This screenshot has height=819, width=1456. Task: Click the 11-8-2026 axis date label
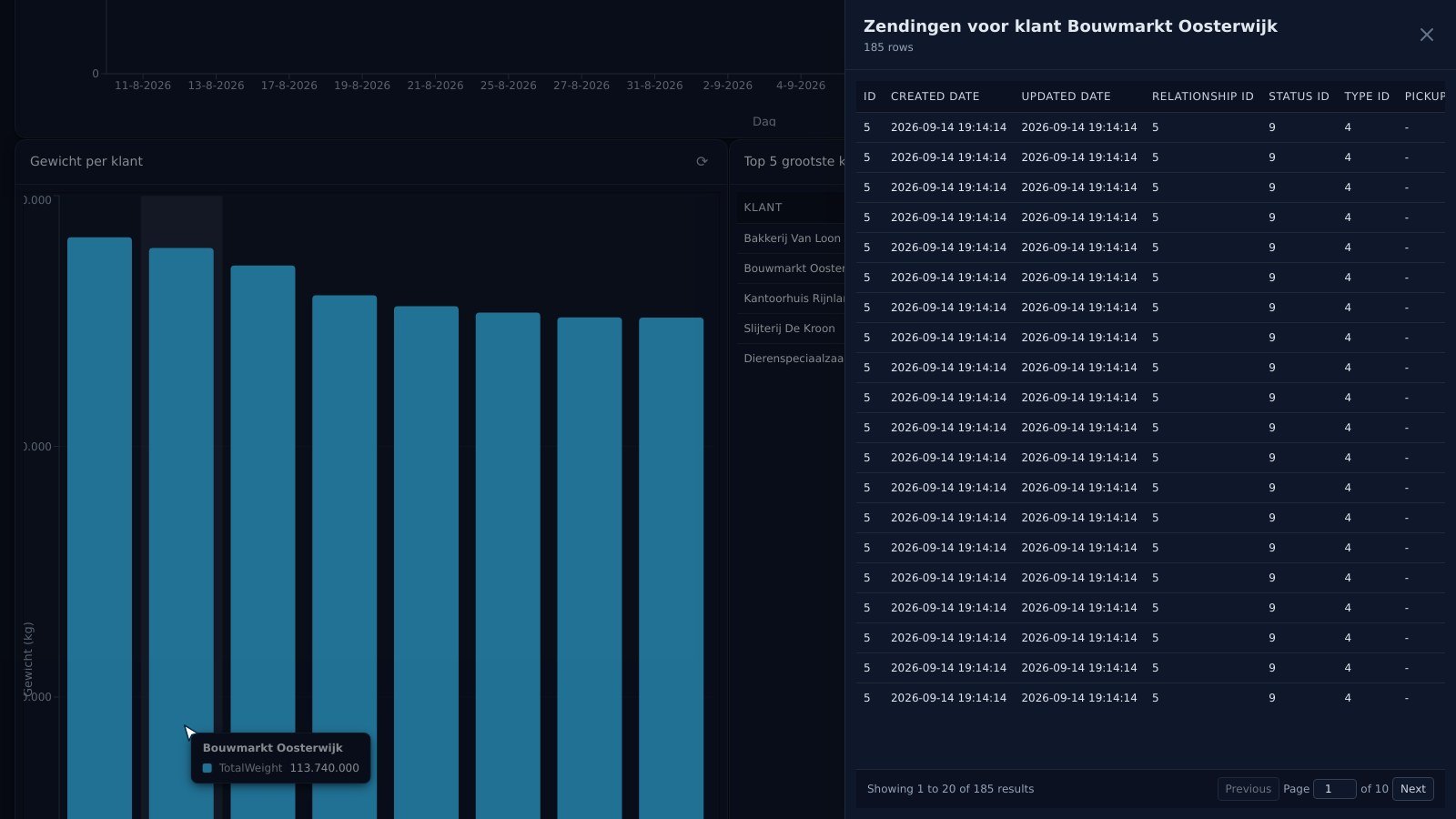(143, 86)
